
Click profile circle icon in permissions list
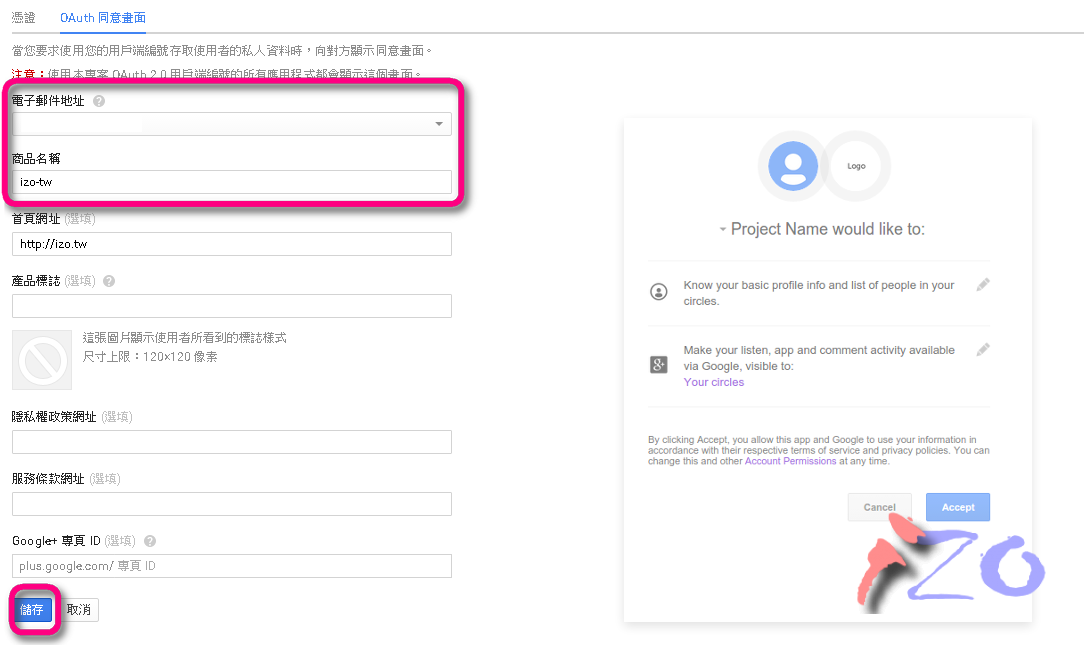tap(659, 292)
